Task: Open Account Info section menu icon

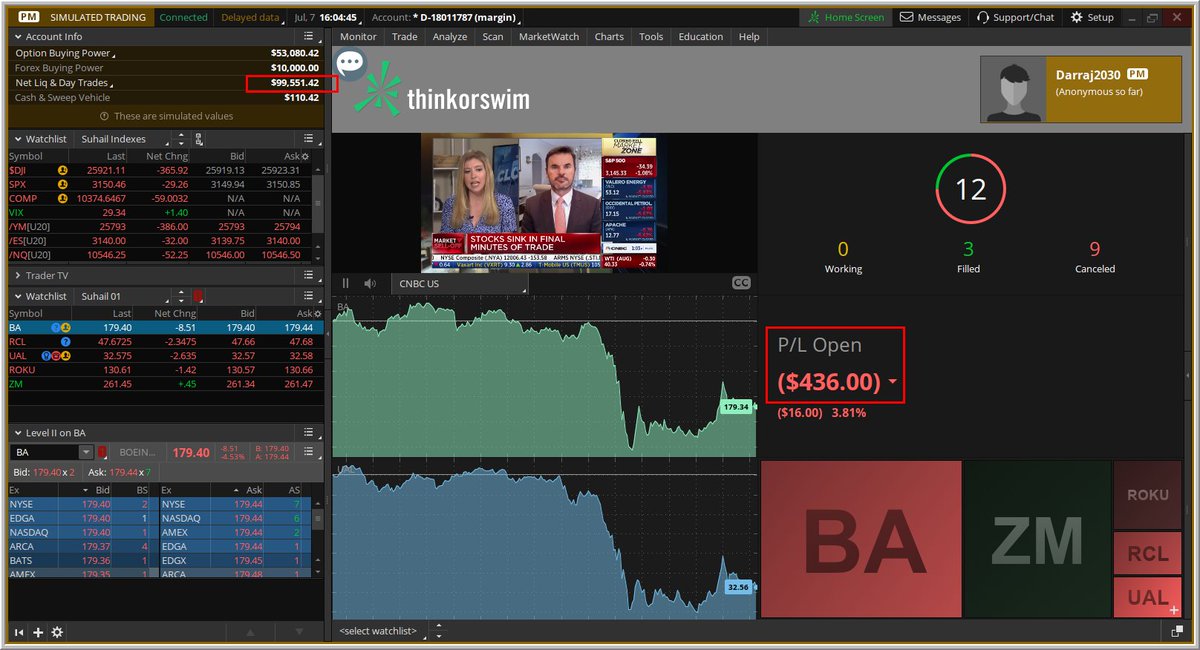Action: pyautogui.click(x=309, y=37)
